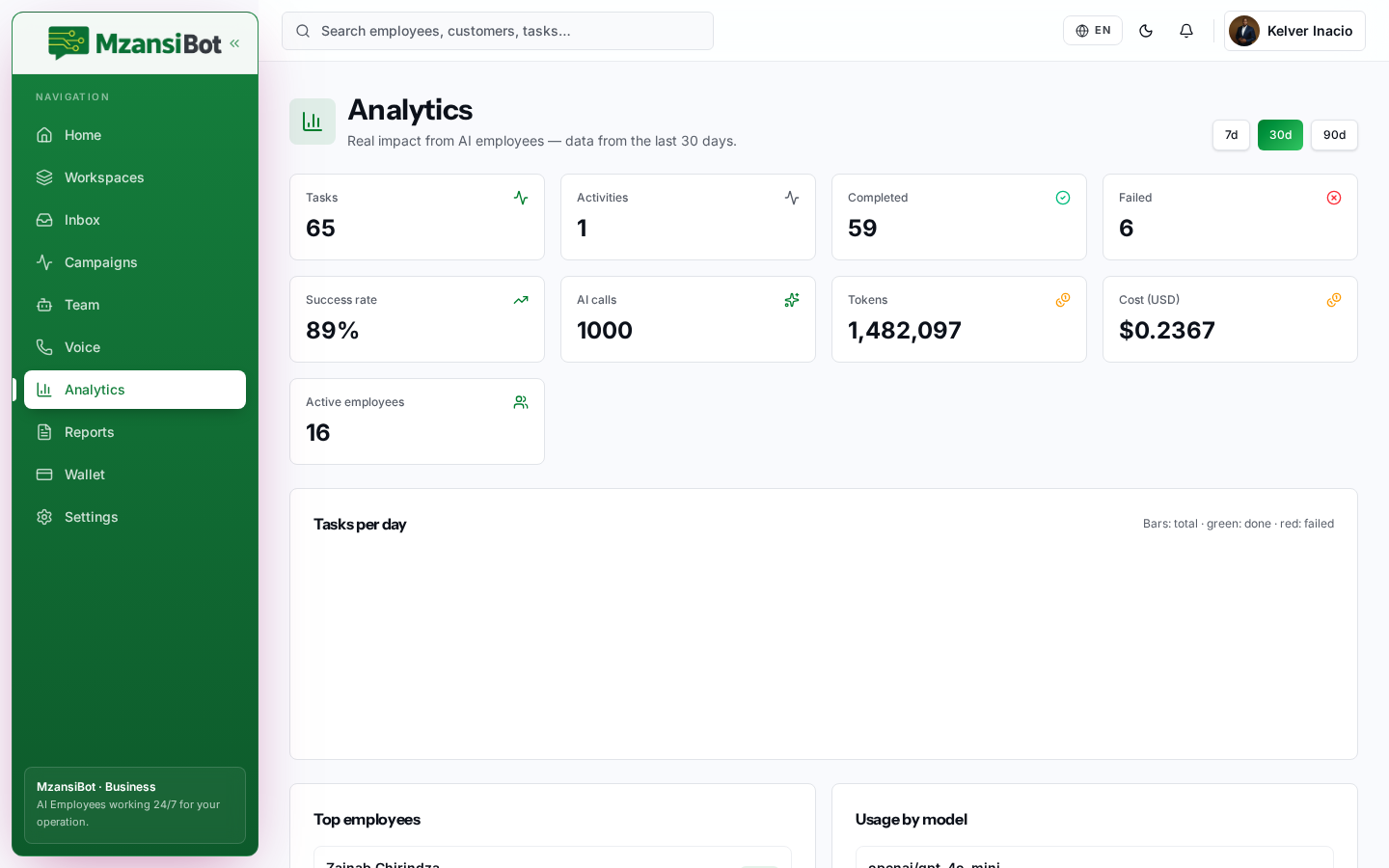Open the Kelver Inacio profile menu
This screenshot has height=868, width=1389.
click(1294, 31)
